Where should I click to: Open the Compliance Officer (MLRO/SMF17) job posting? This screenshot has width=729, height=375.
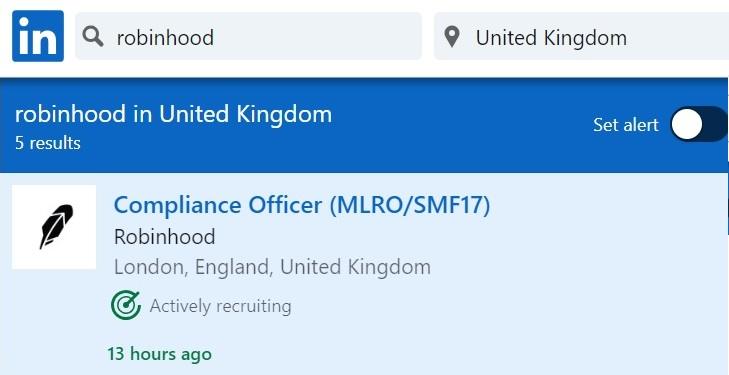click(302, 205)
